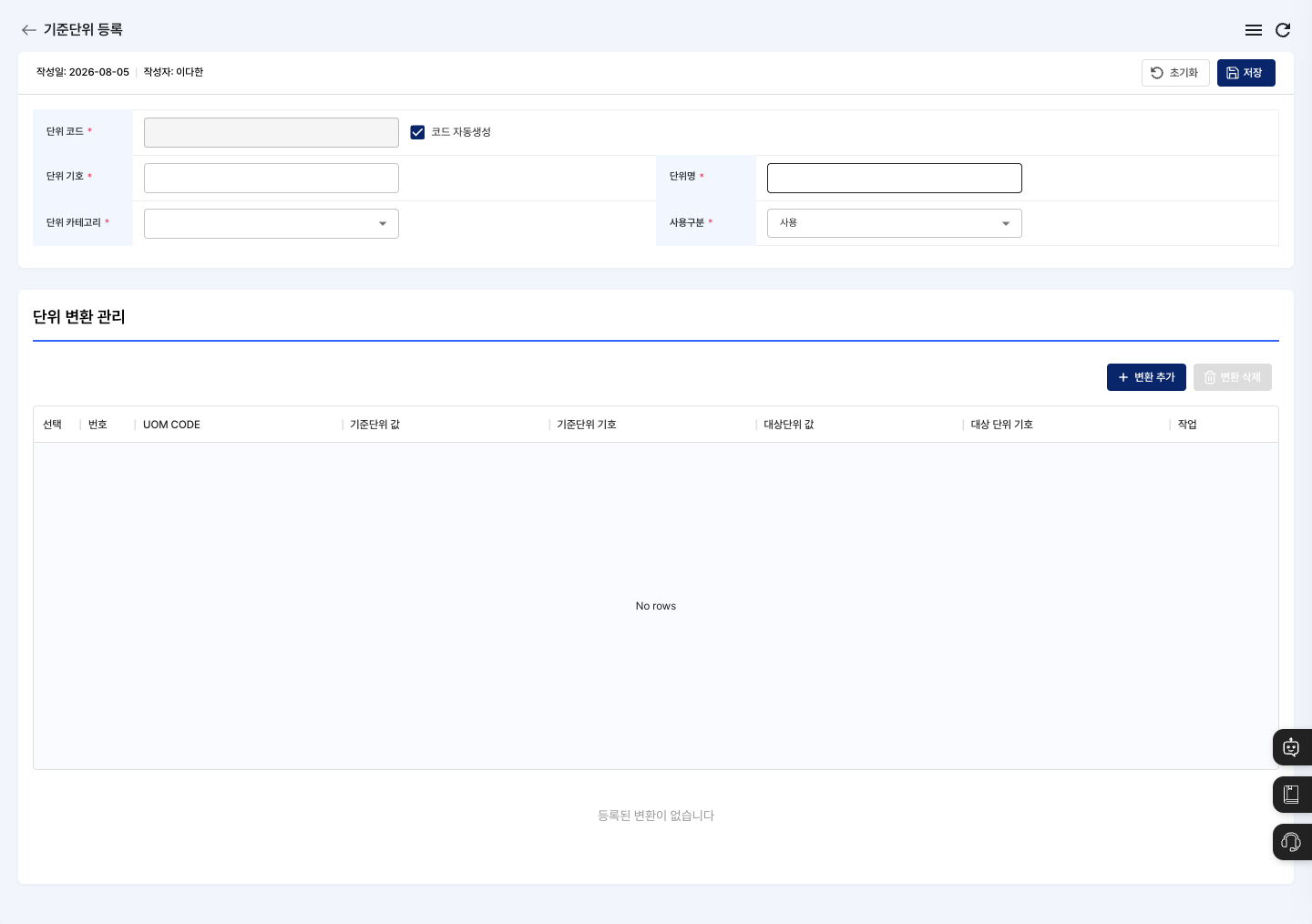Open the chatbot assistant icon

point(1291,747)
